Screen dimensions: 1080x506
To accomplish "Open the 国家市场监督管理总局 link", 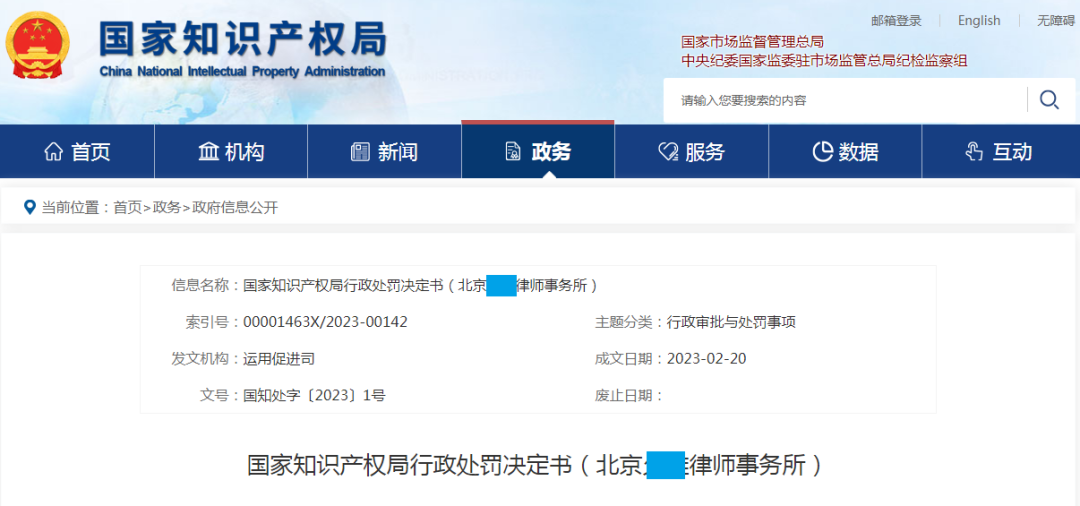I will [x=752, y=42].
